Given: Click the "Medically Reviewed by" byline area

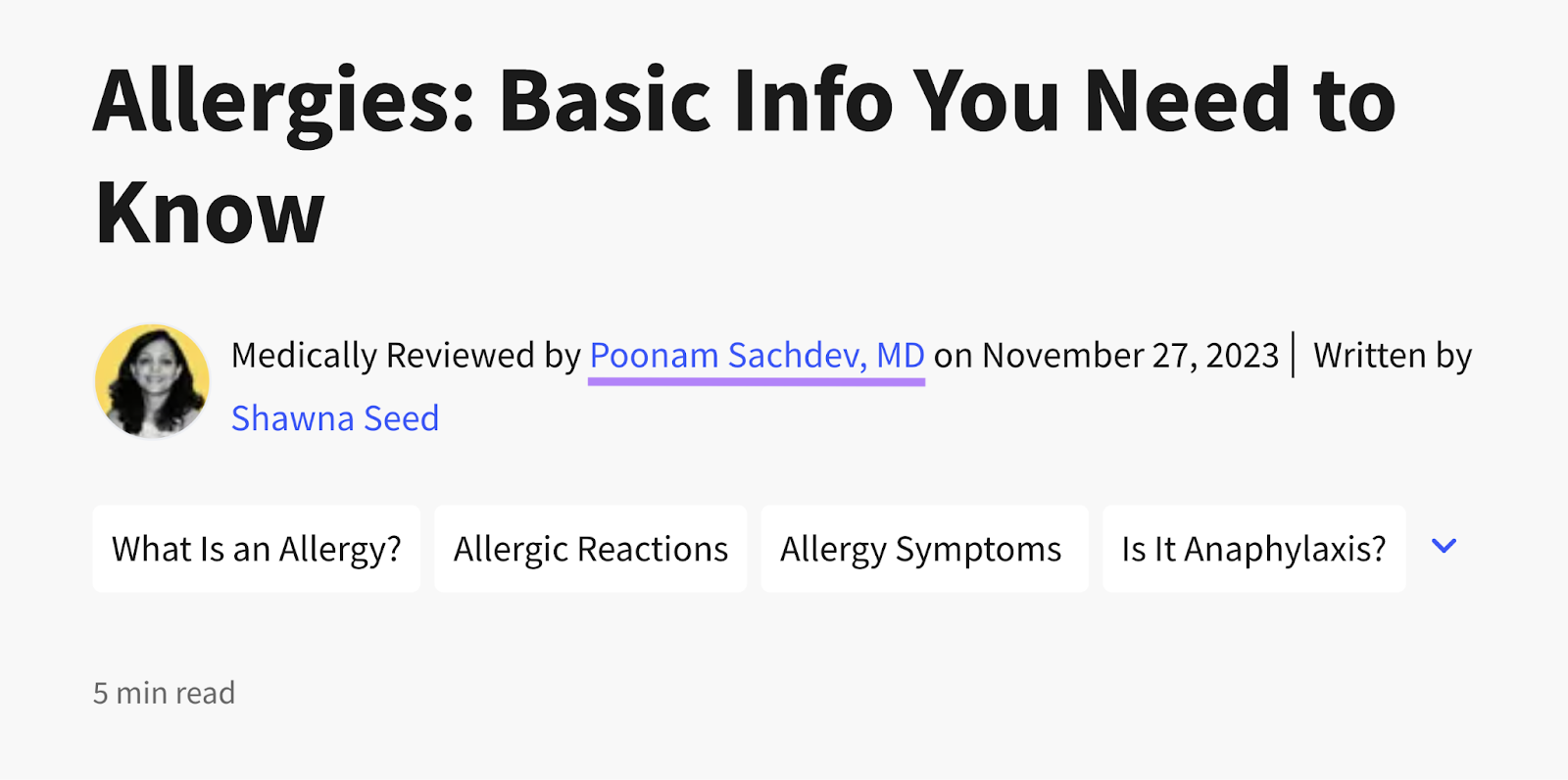Looking at the screenshot, I should point(407,356).
